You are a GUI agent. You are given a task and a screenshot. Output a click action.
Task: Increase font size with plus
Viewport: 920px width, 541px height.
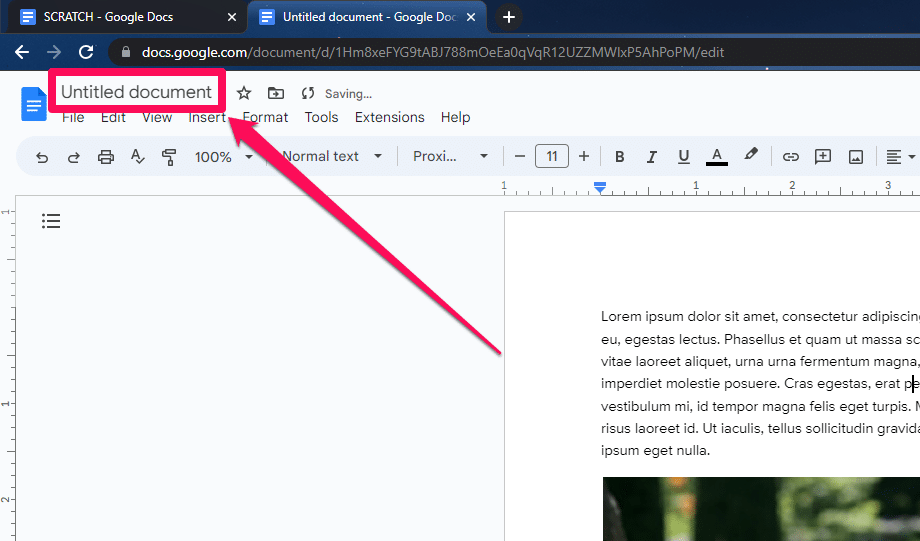(584, 156)
